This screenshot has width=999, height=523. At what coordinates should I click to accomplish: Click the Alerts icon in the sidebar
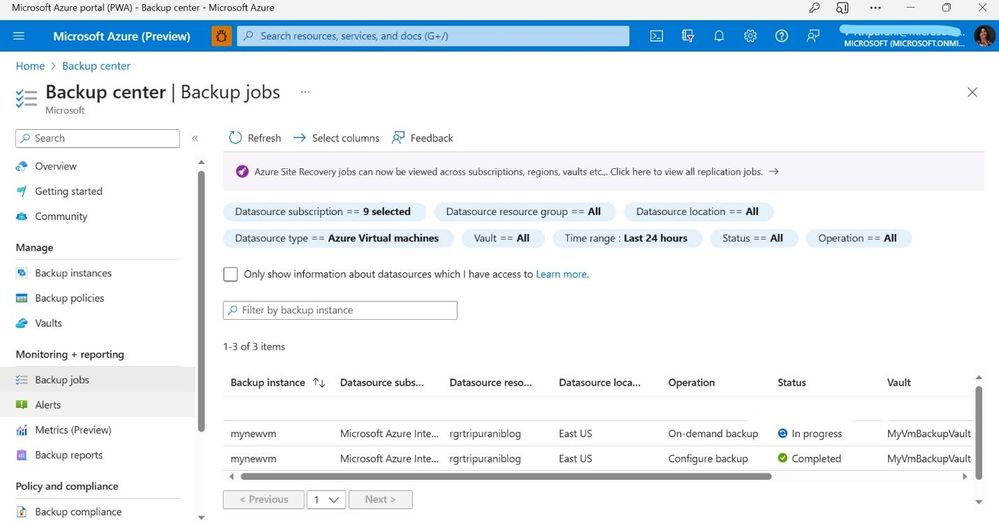click(x=22, y=405)
